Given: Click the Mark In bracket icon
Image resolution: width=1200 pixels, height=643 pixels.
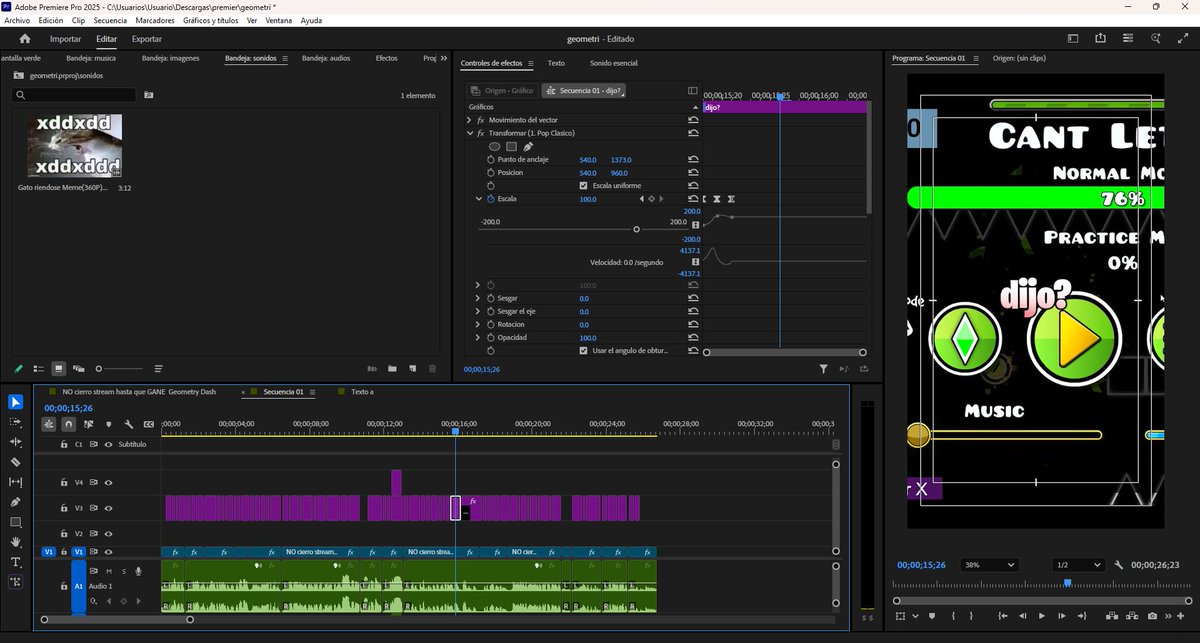Looking at the screenshot, I should pos(953,616).
